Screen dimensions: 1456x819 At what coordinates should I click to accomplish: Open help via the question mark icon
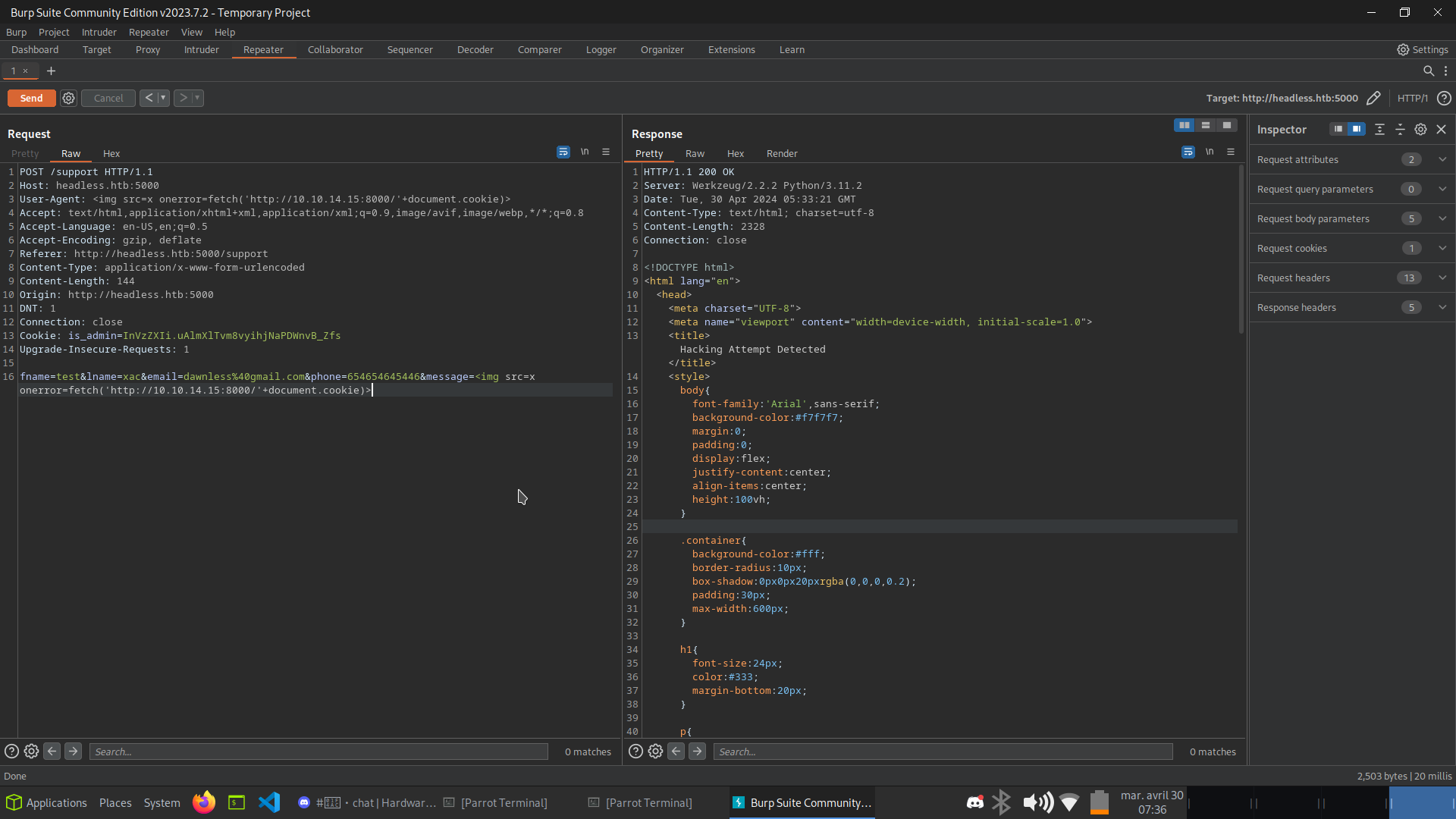[x=1443, y=98]
